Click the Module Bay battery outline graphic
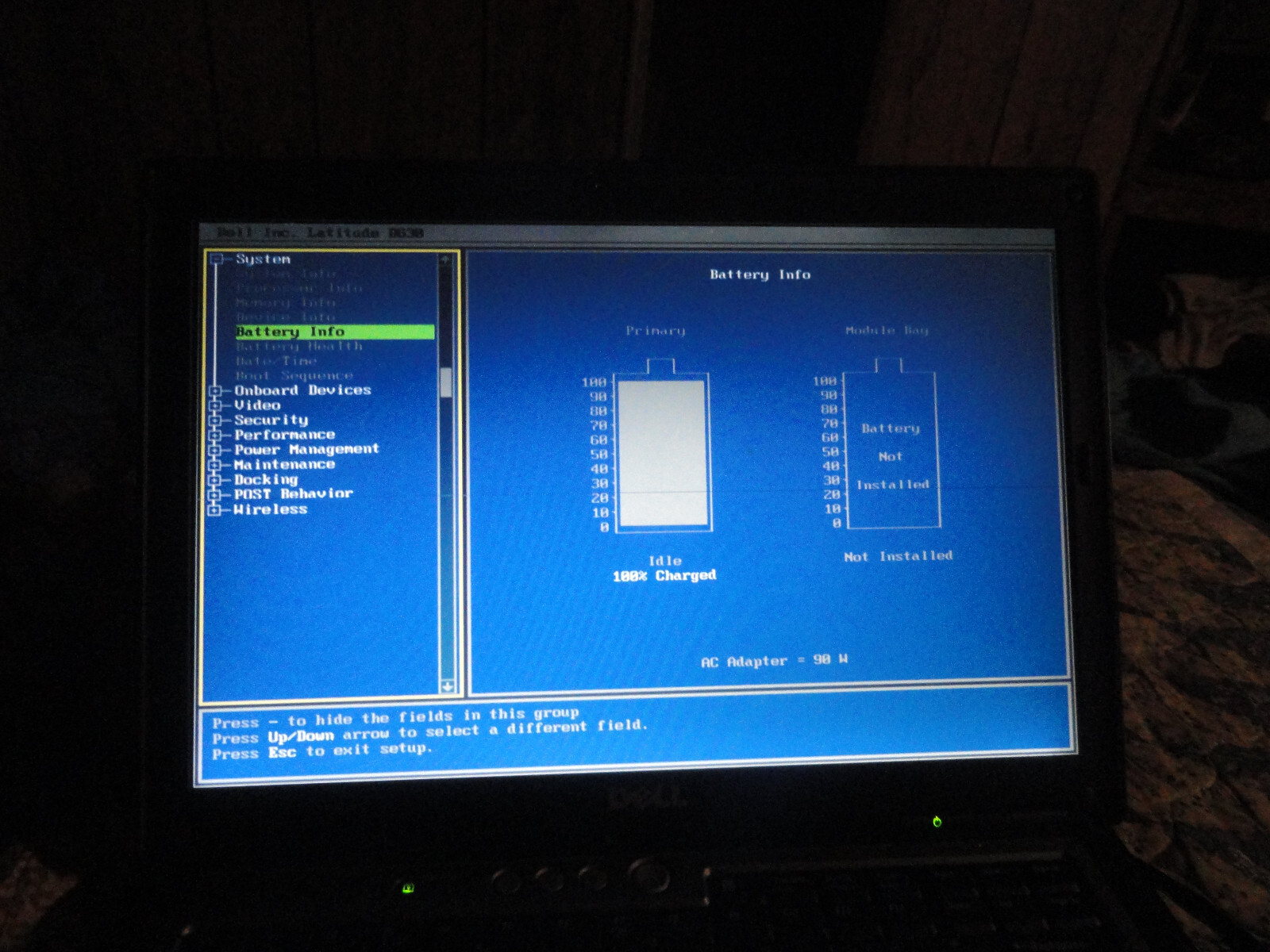The image size is (1270, 952). pyautogui.click(x=891, y=443)
